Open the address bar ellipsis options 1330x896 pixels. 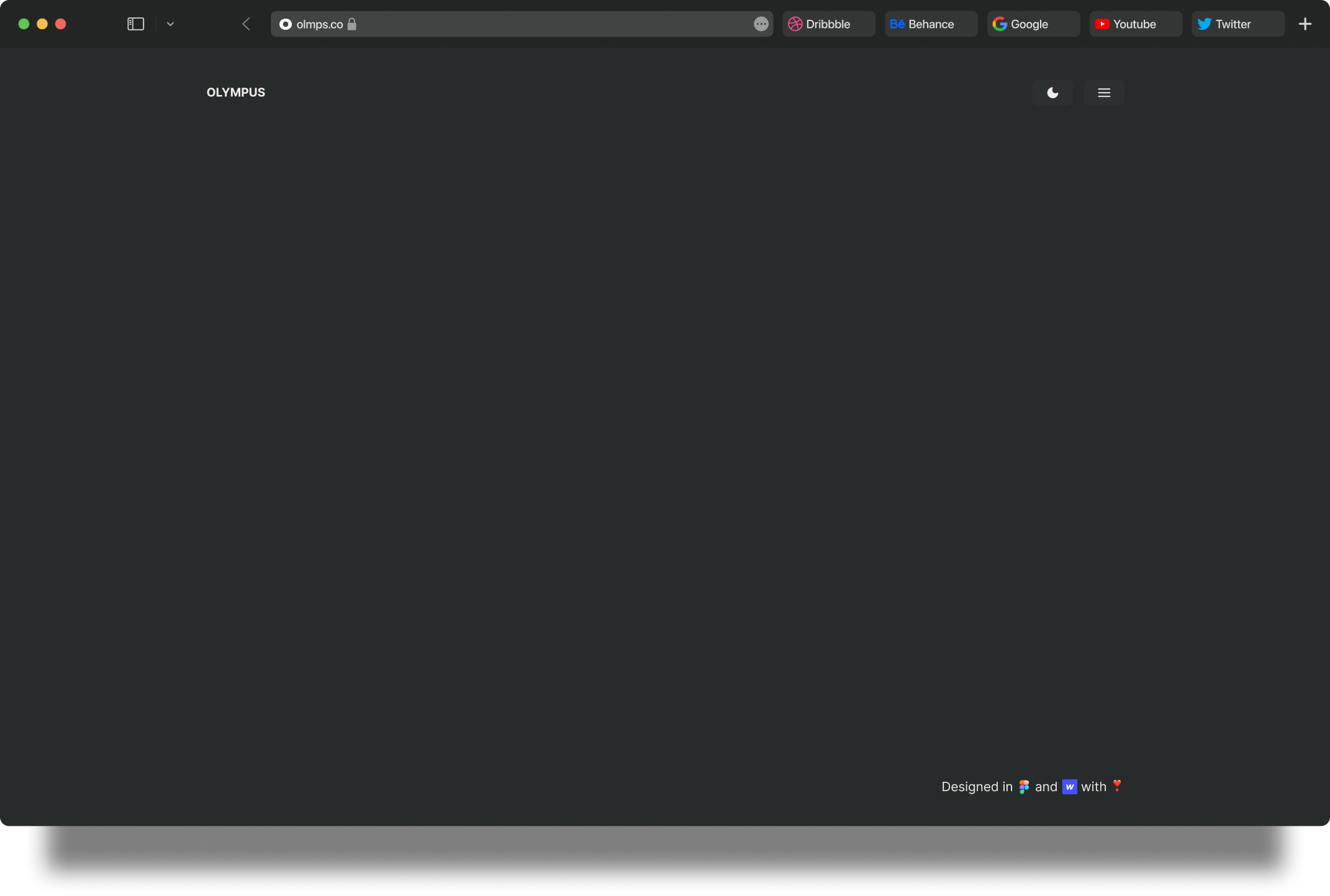click(x=761, y=24)
